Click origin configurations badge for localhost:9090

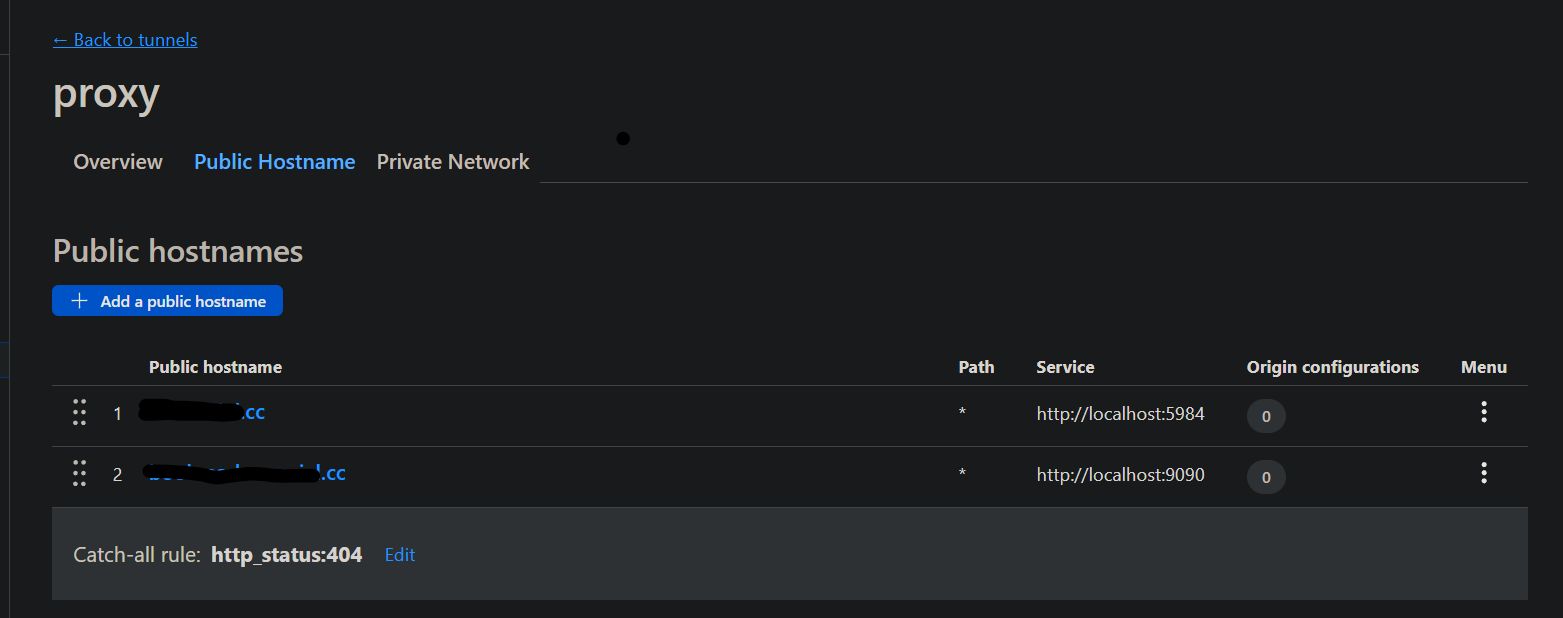coord(1266,477)
